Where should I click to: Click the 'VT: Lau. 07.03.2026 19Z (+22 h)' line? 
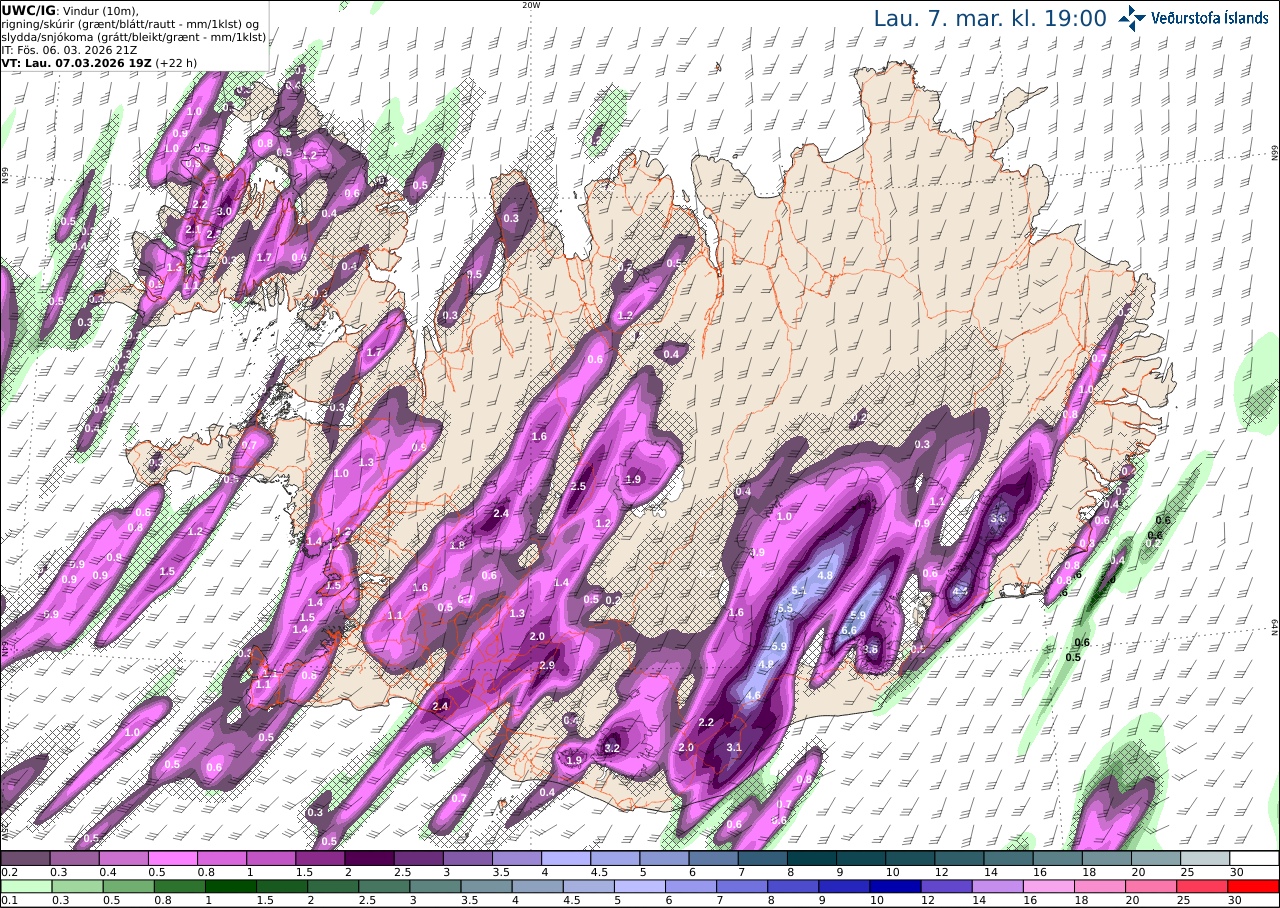(x=99, y=62)
